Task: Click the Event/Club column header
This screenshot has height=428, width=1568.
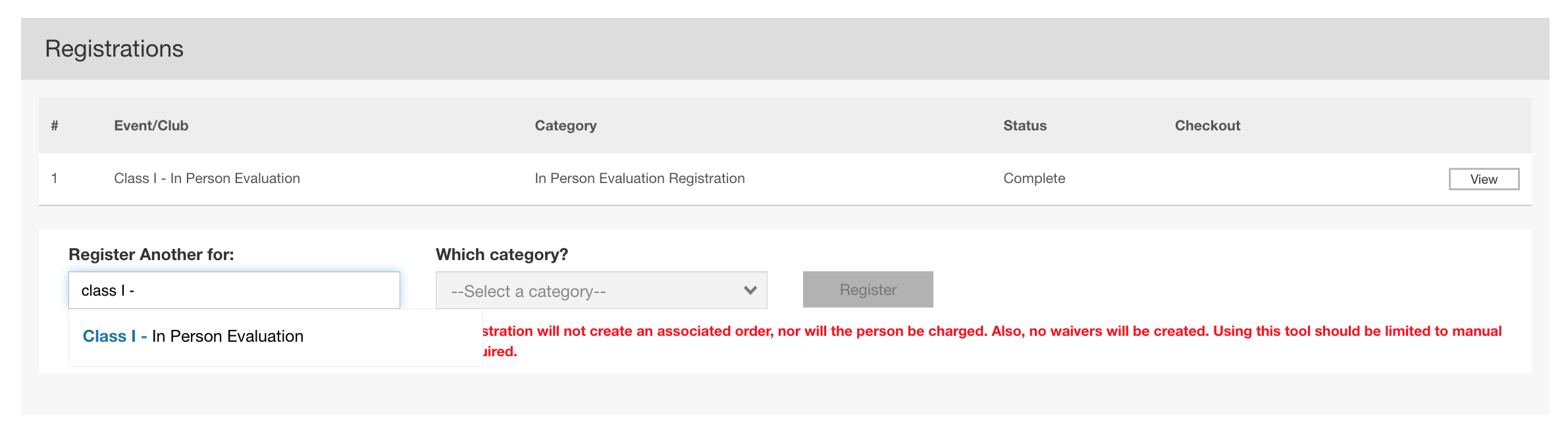Action: coord(151,126)
